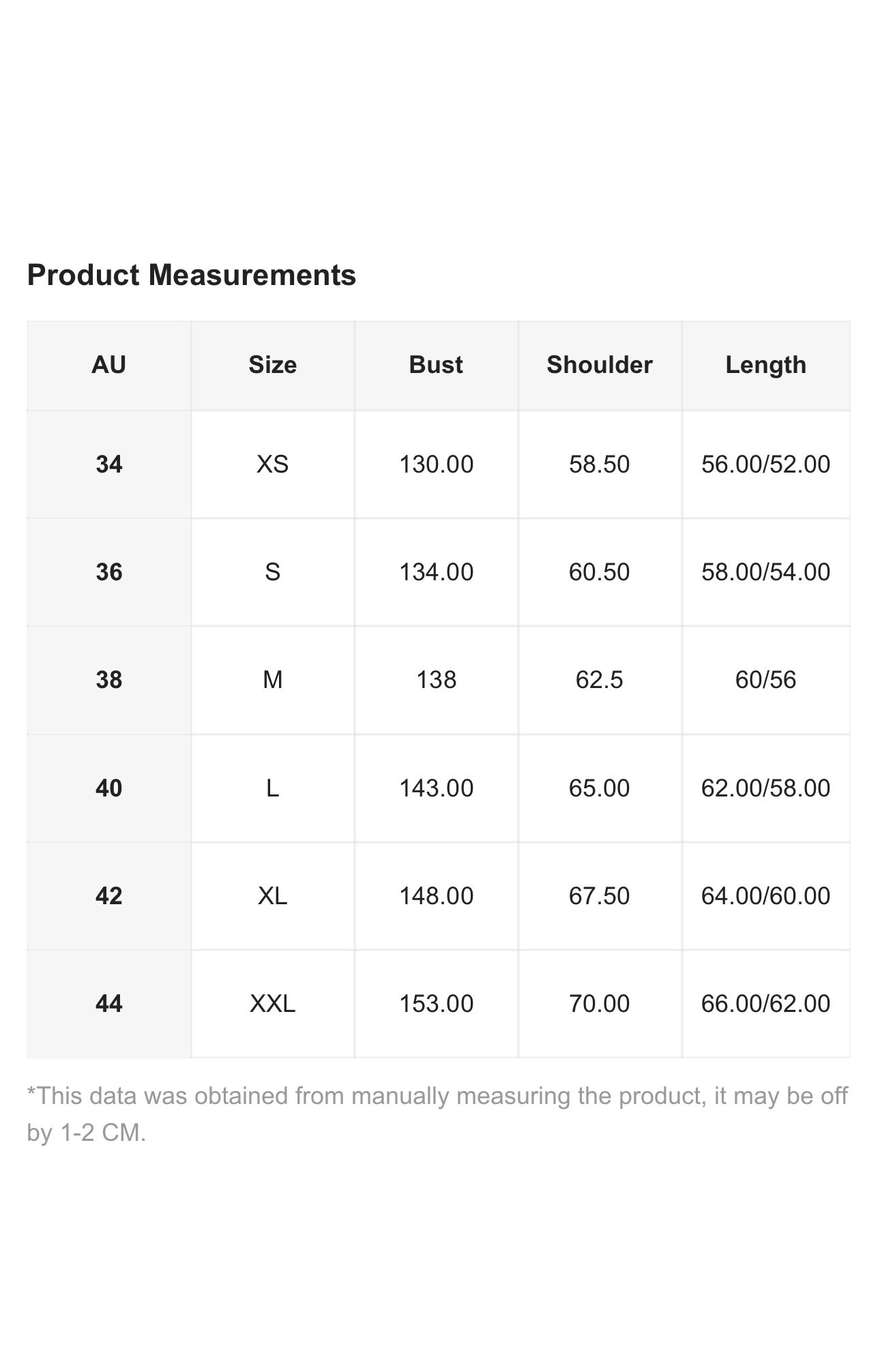The image size is (880, 1372).
Task: Select length value 64.00/60.00
Action: (766, 896)
